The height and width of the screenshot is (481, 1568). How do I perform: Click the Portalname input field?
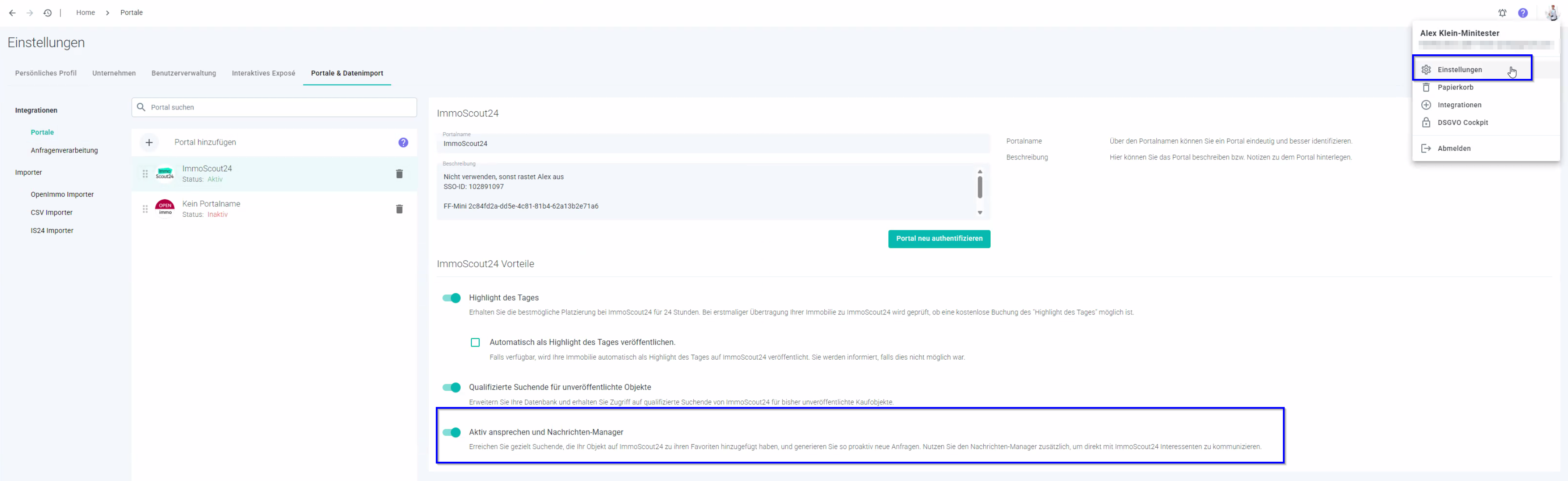tap(713, 143)
